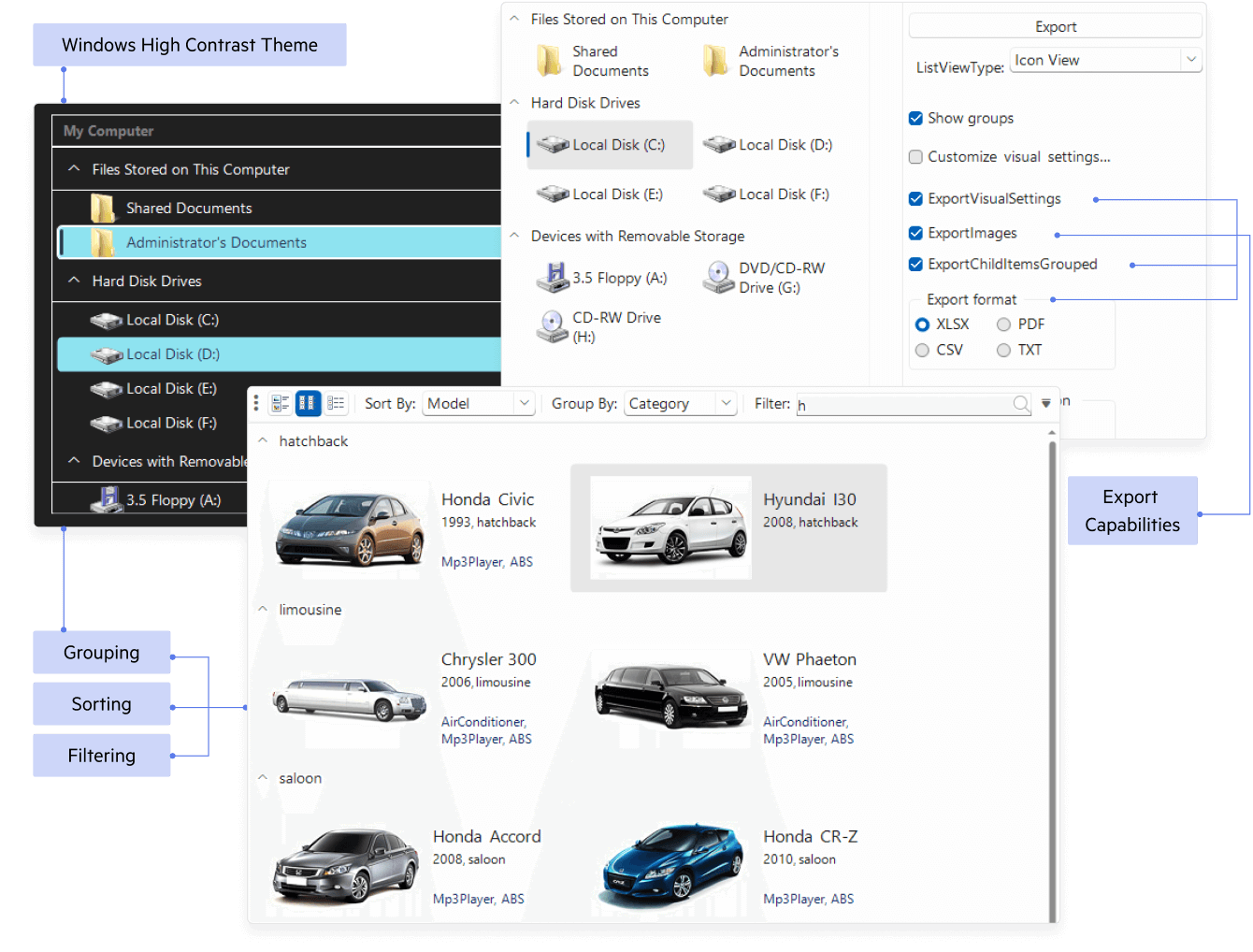Click the Windows High Contrast Theme label
1253x952 pixels.
point(189,44)
